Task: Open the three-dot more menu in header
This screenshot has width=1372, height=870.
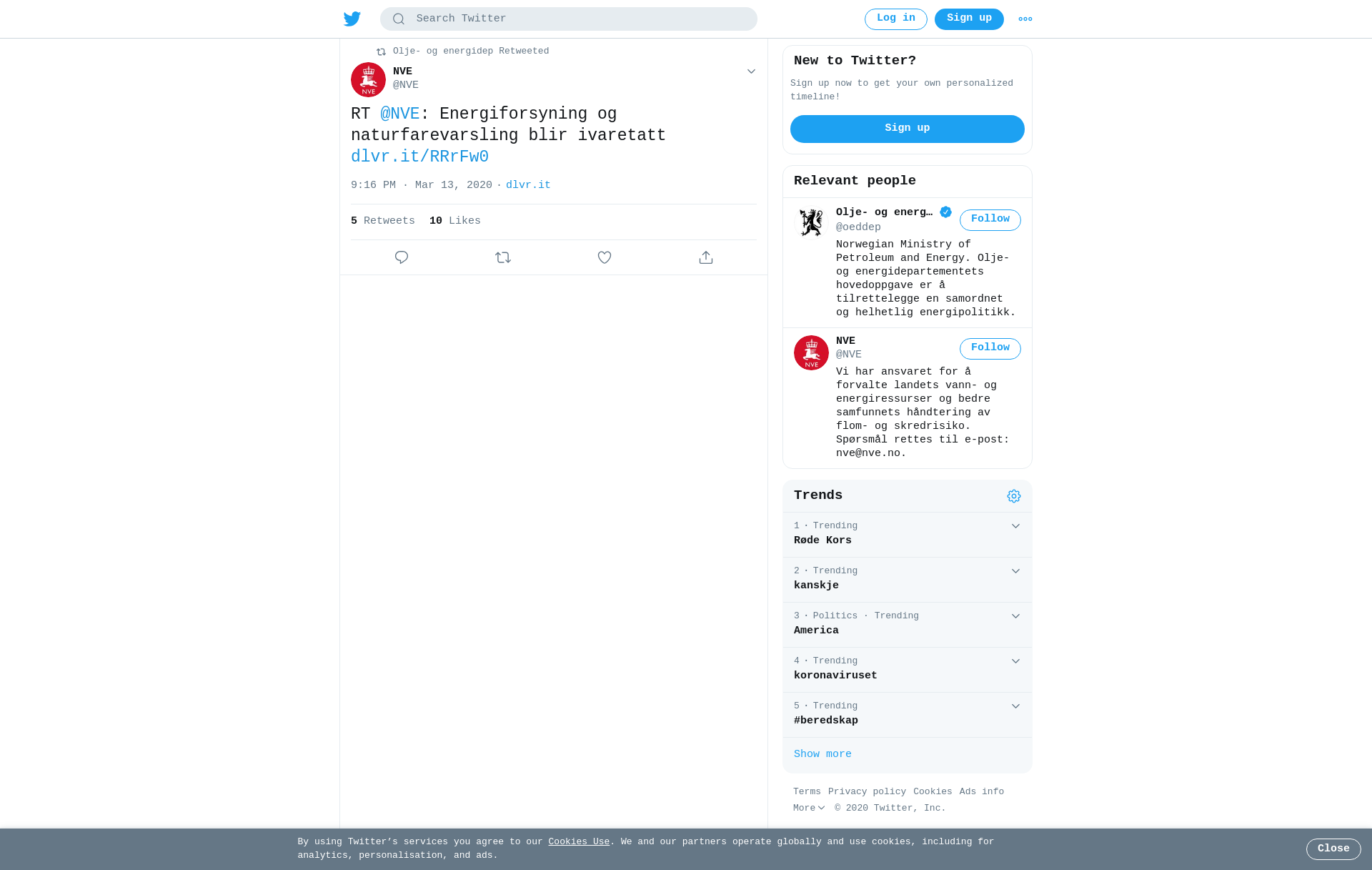Action: (x=1025, y=19)
